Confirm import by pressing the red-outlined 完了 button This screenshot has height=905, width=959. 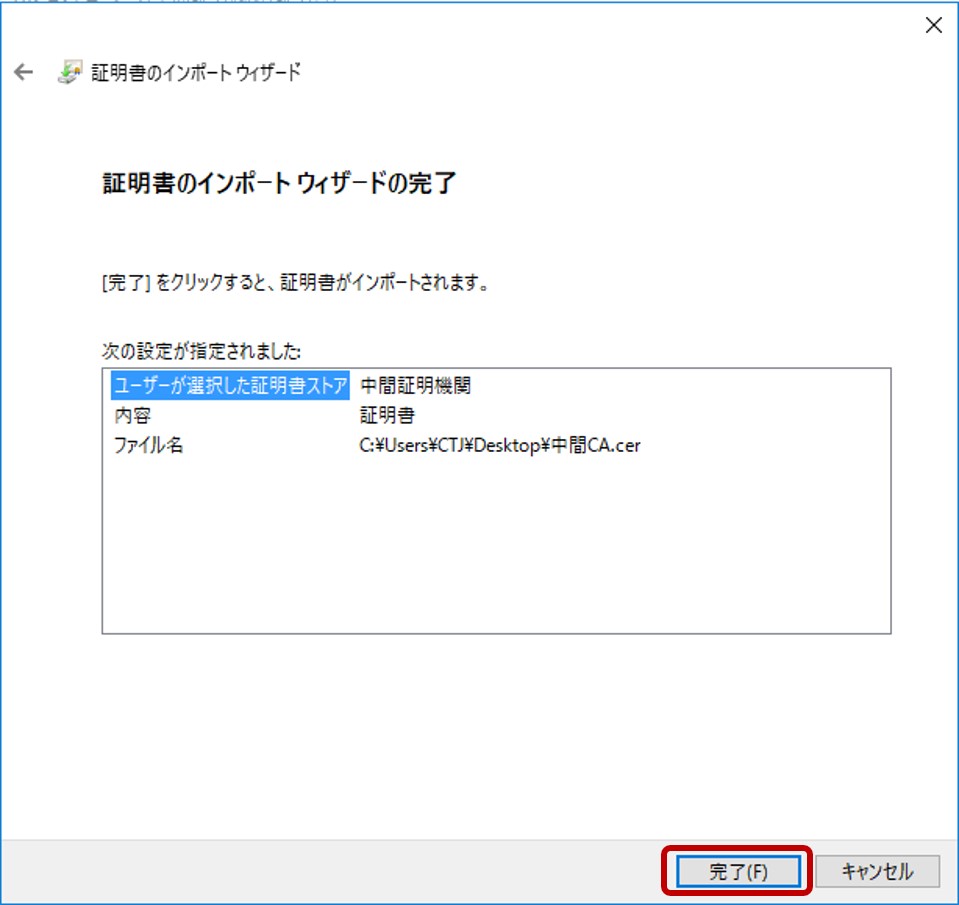tap(738, 870)
